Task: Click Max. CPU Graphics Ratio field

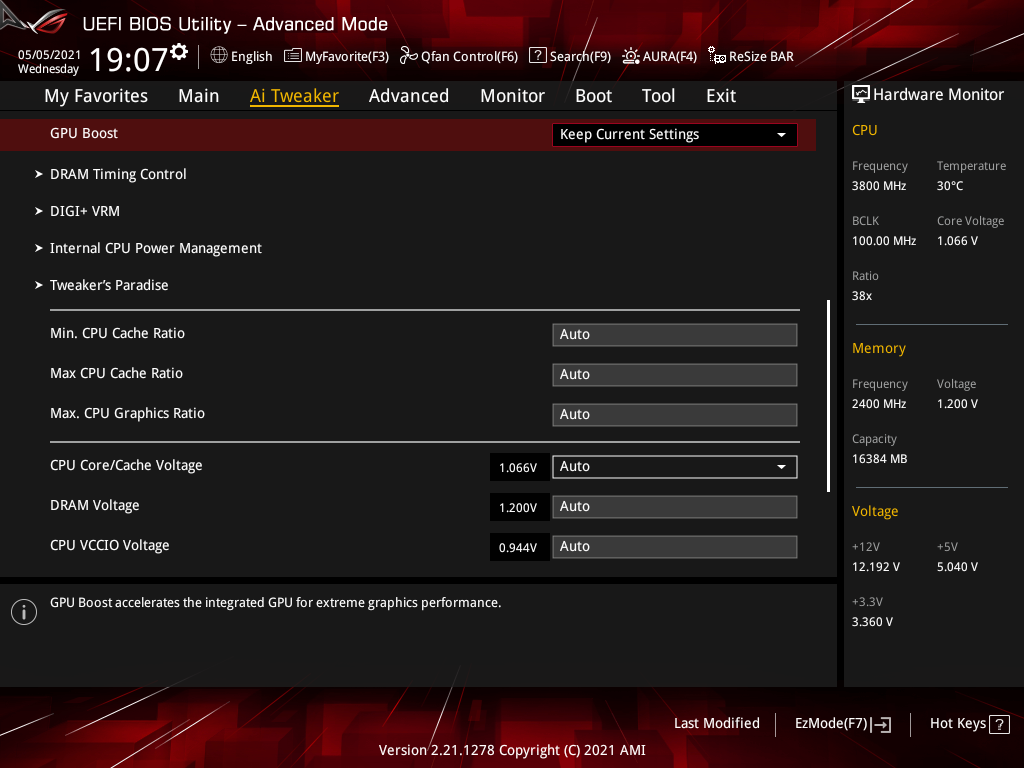Action: pos(675,415)
